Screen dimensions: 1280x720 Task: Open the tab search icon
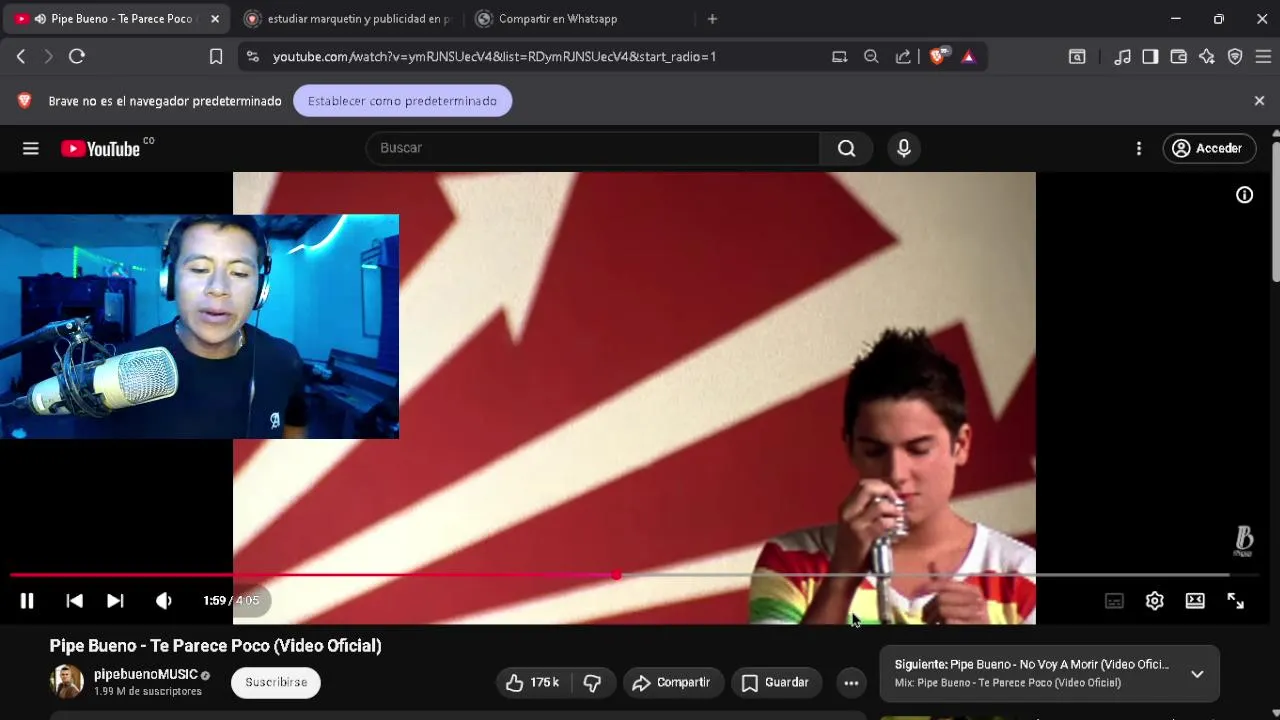click(x=1077, y=57)
